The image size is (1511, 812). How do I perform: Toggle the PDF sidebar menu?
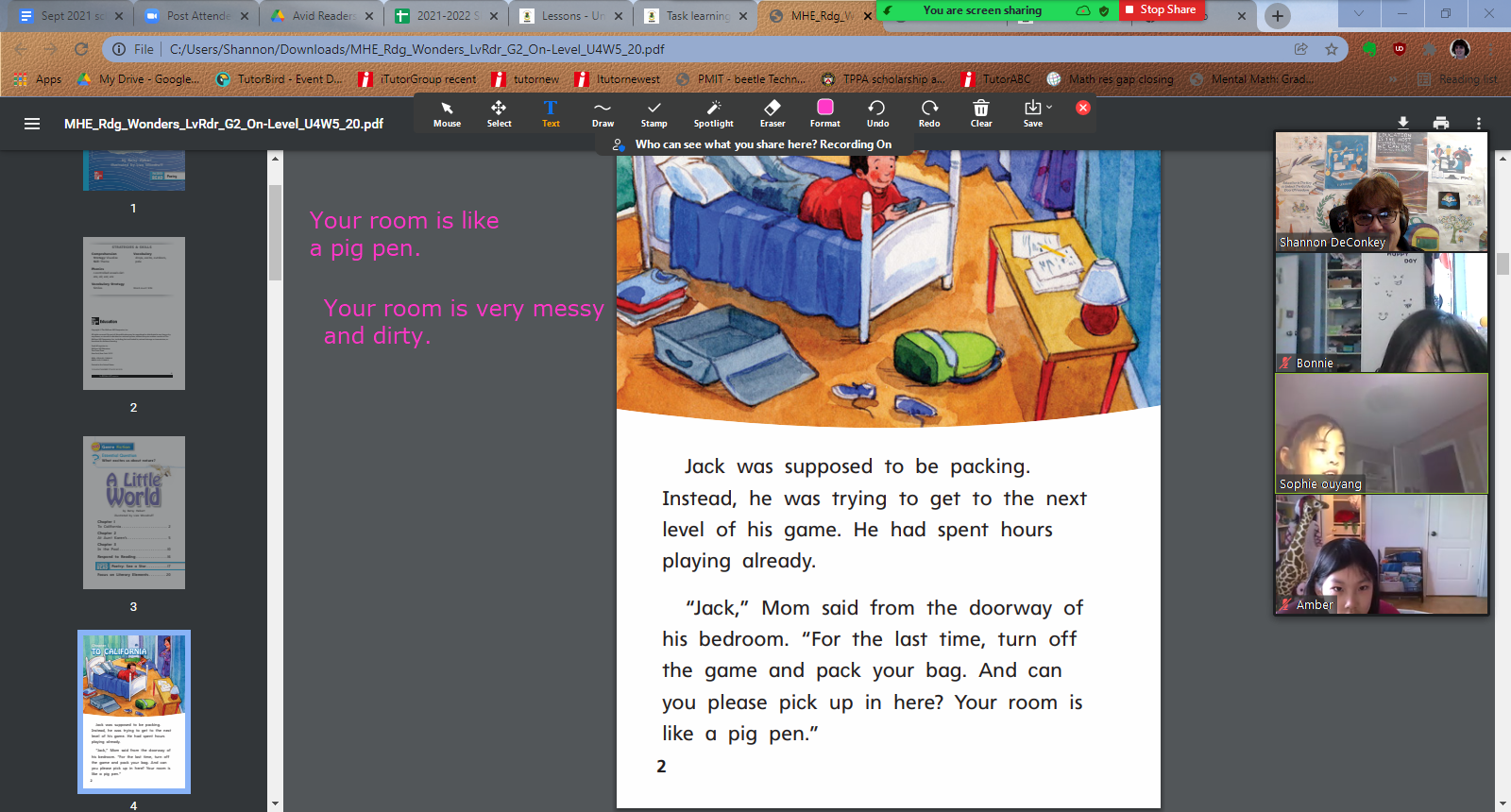point(32,124)
